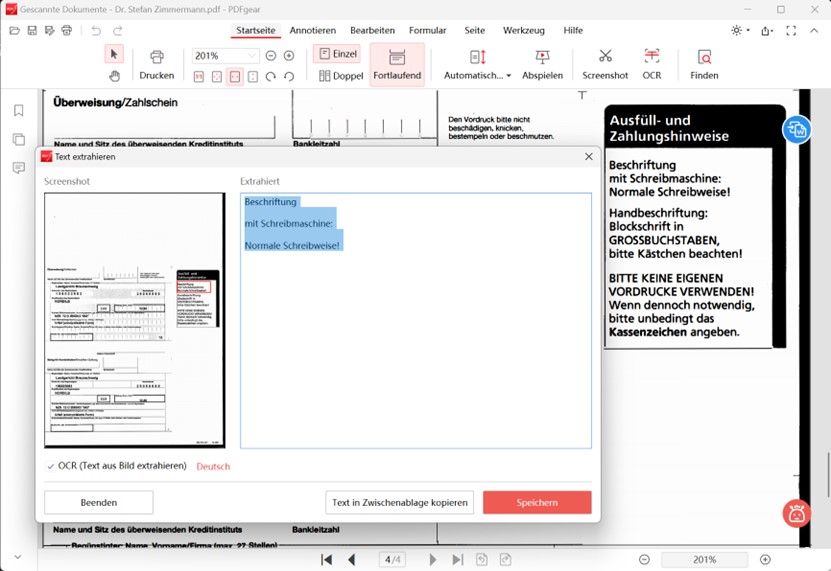The width and height of the screenshot is (831, 571).
Task: Click previous view icon in status bar
Action: tap(482, 559)
